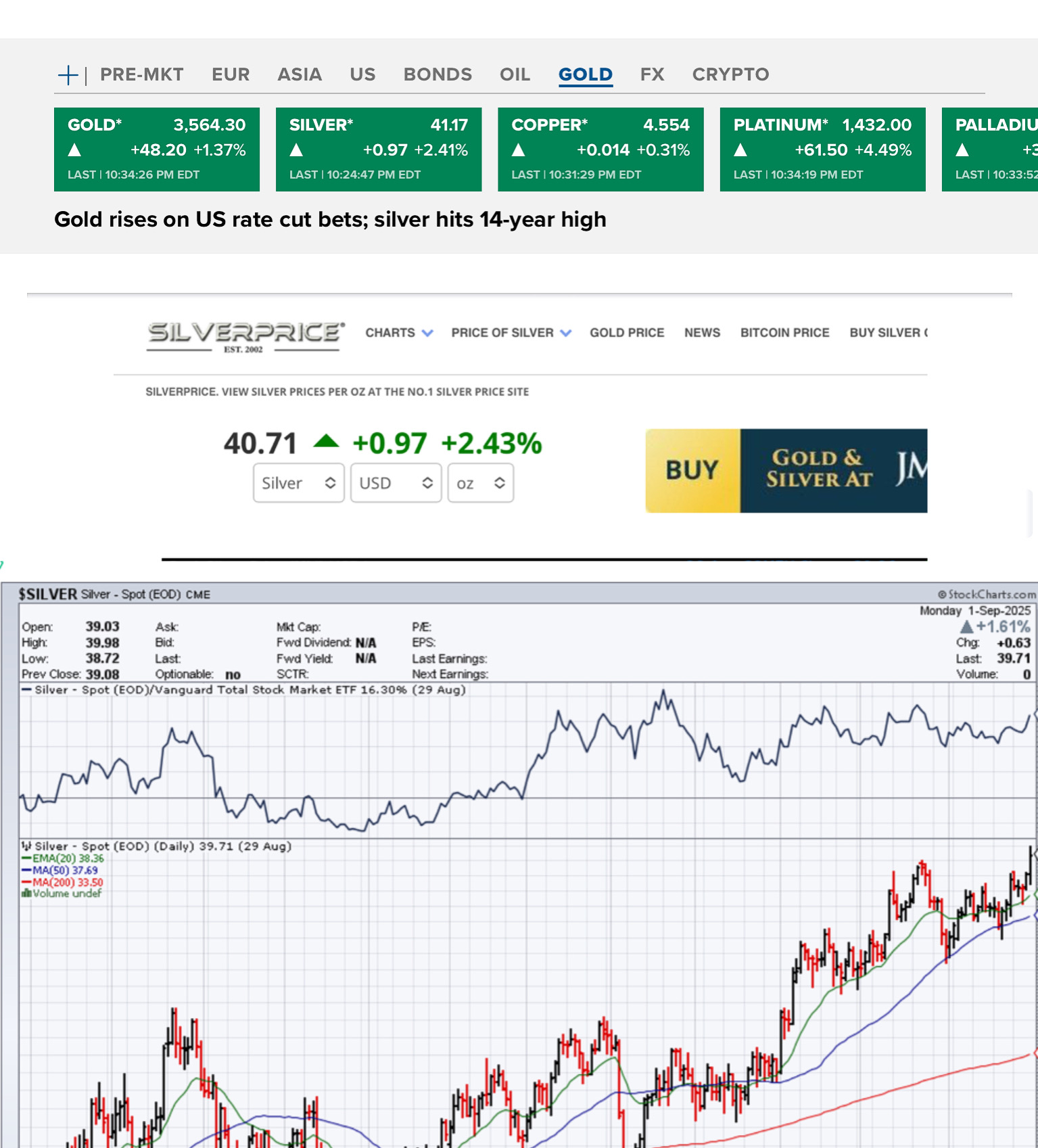Screen dimensions: 1038x1148
Task: Select the OIL tab
Action: [x=515, y=74]
